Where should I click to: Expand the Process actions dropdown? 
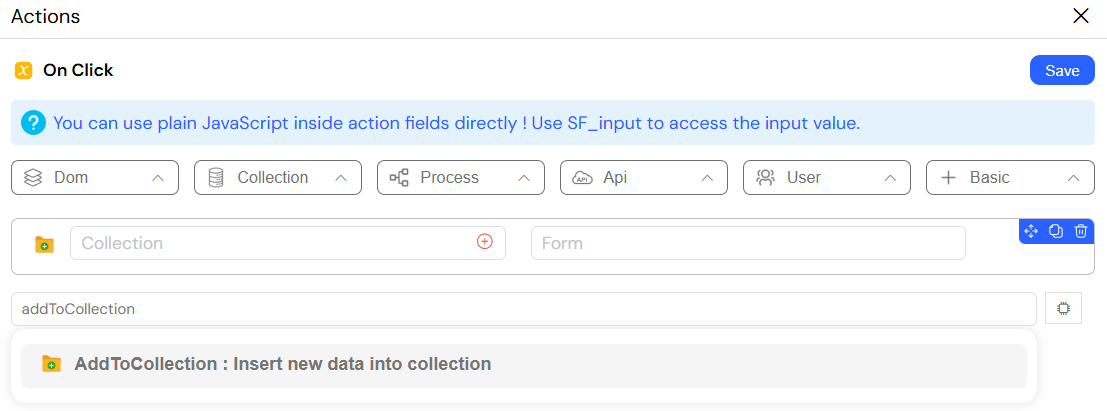click(x=461, y=177)
